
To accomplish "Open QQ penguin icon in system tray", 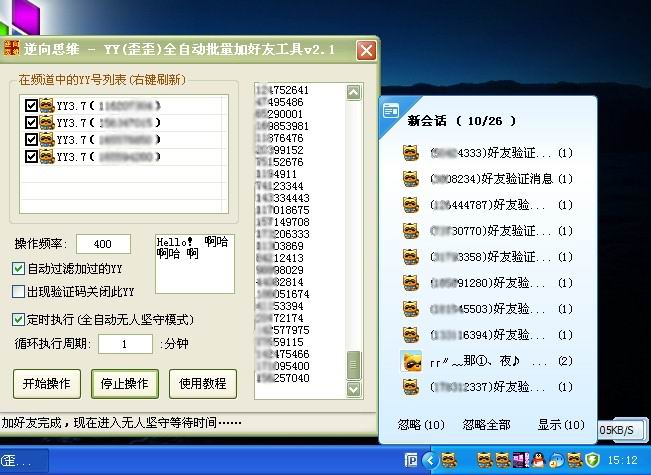I will click(x=538, y=460).
